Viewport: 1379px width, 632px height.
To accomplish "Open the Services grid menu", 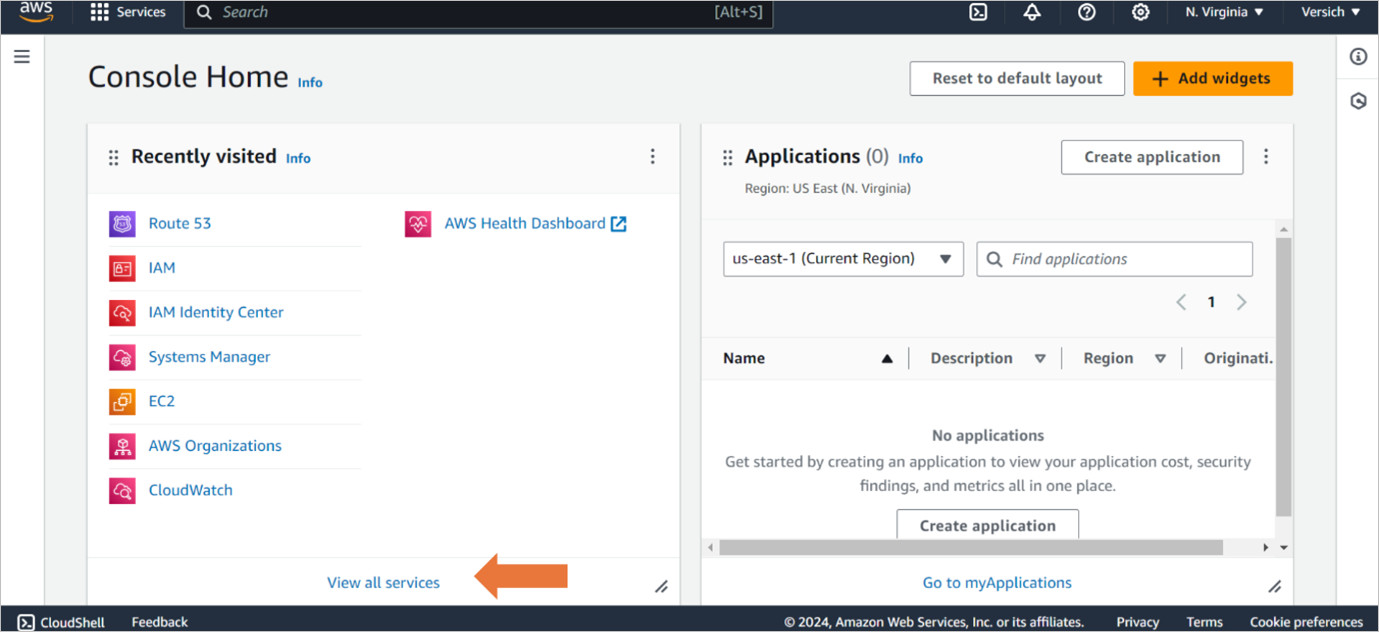I will tap(128, 12).
